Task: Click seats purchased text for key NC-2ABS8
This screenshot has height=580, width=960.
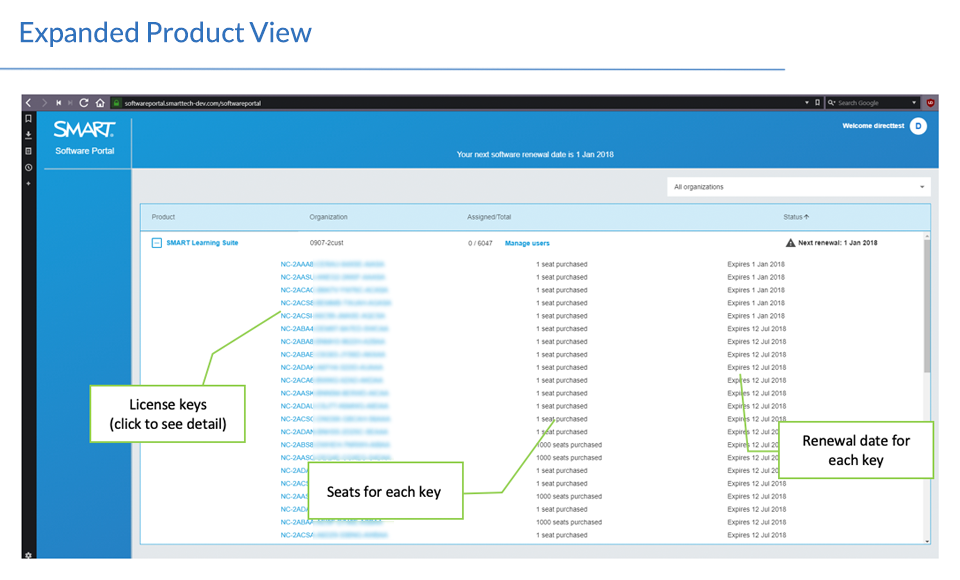Action: tap(569, 445)
